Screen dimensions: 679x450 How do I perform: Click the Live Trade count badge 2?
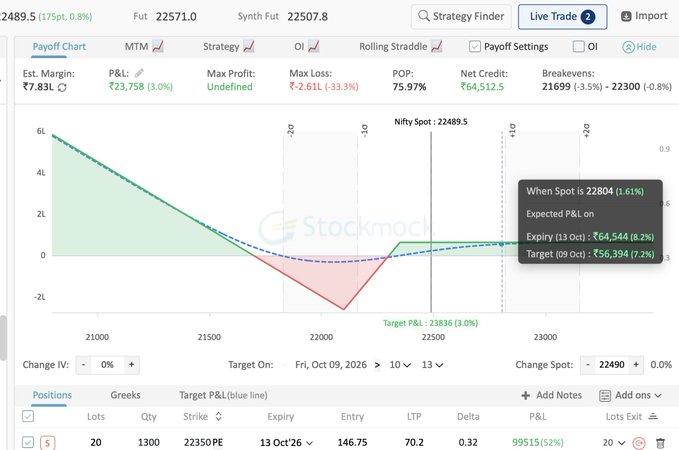588,17
